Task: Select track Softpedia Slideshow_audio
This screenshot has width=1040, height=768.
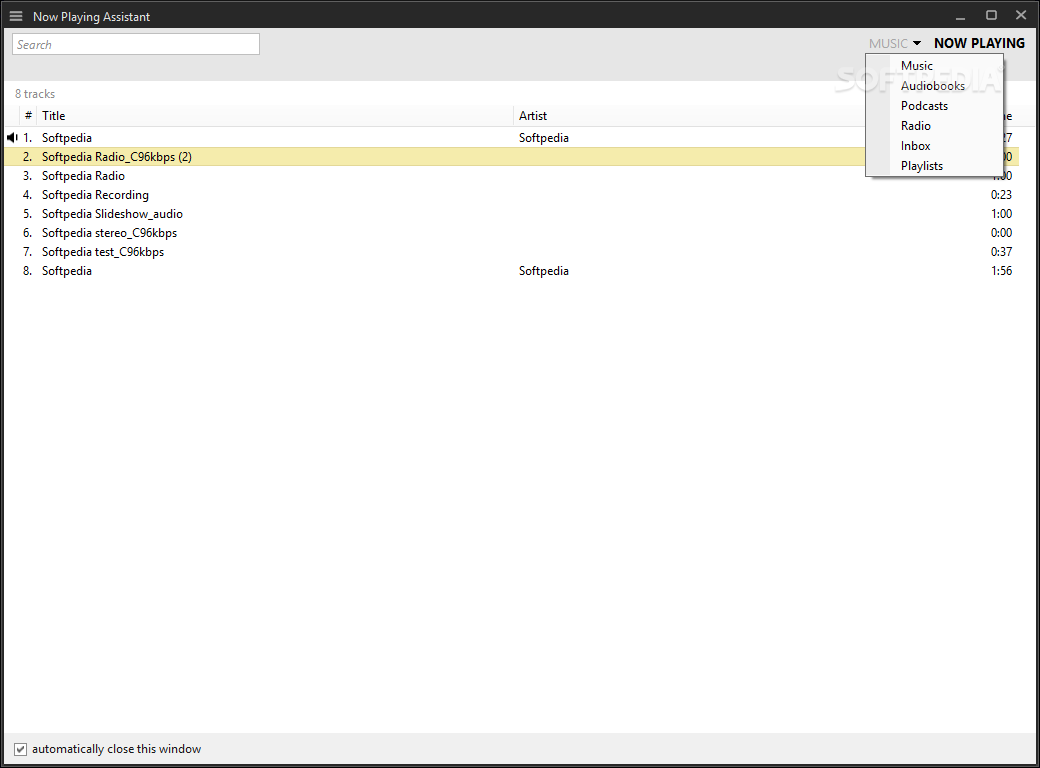Action: pyautogui.click(x=112, y=214)
